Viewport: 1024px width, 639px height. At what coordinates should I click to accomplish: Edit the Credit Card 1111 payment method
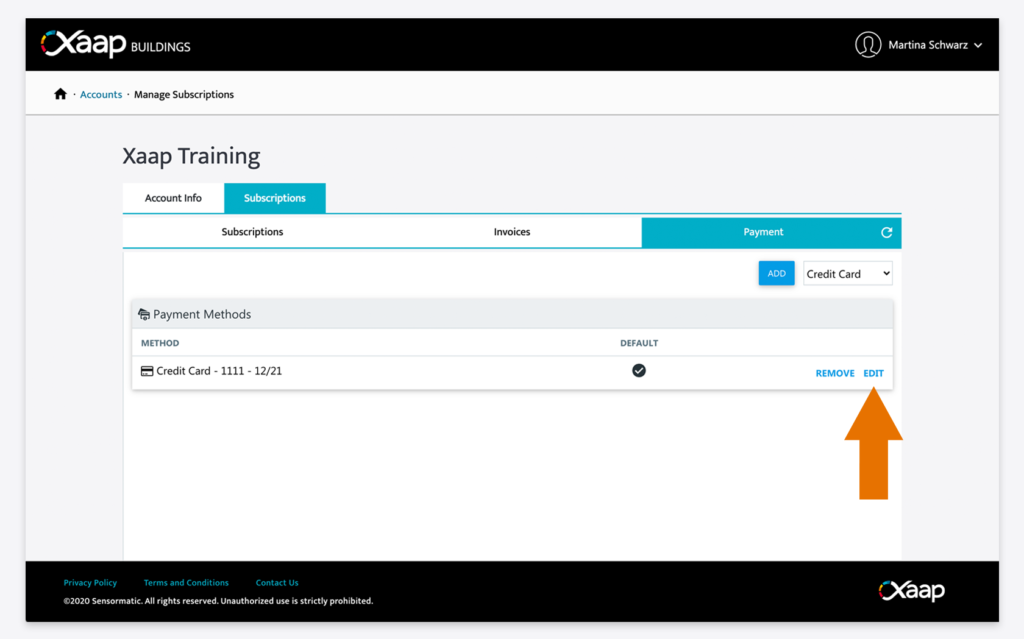pos(873,373)
